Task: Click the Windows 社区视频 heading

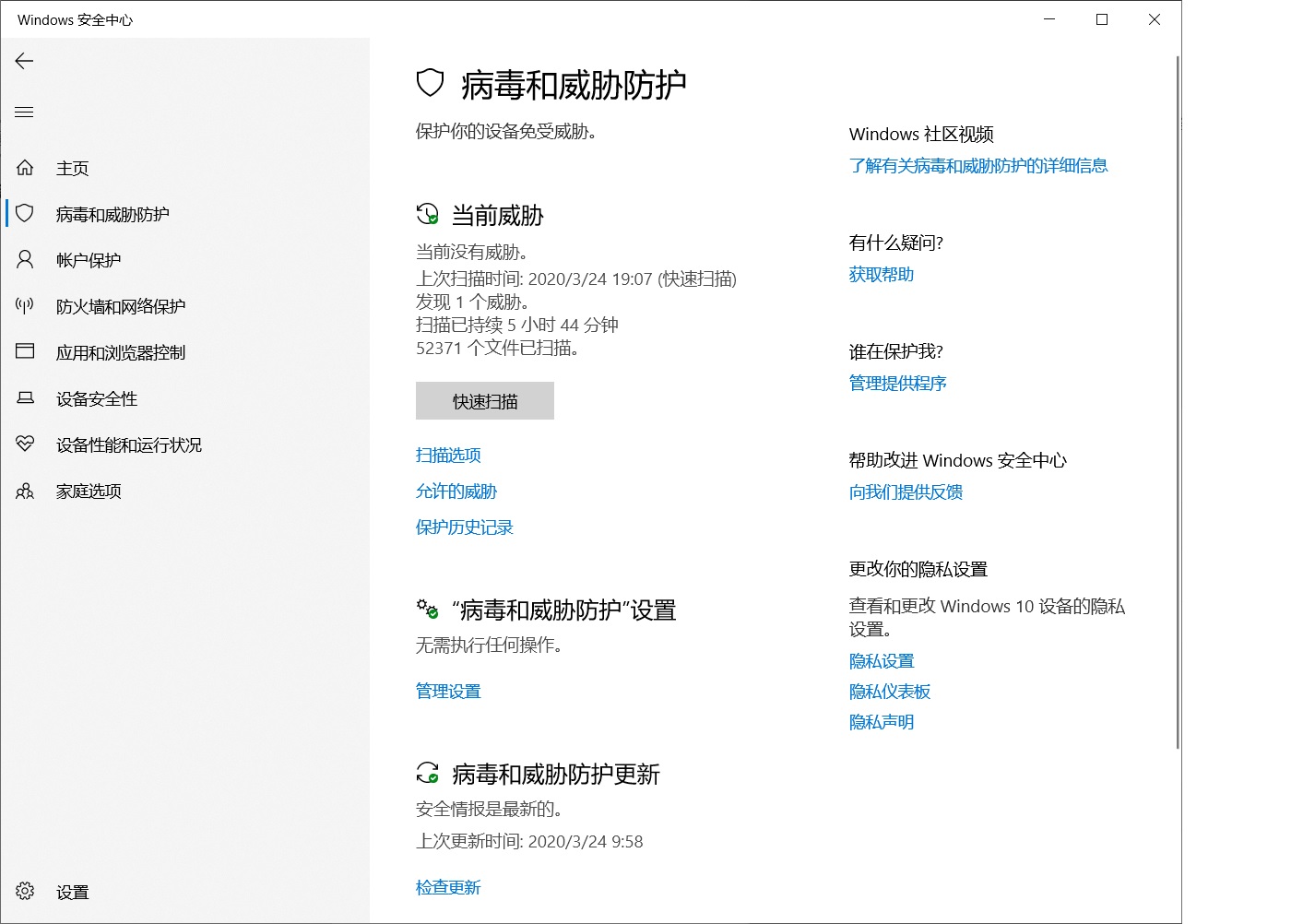Action: click(x=921, y=134)
